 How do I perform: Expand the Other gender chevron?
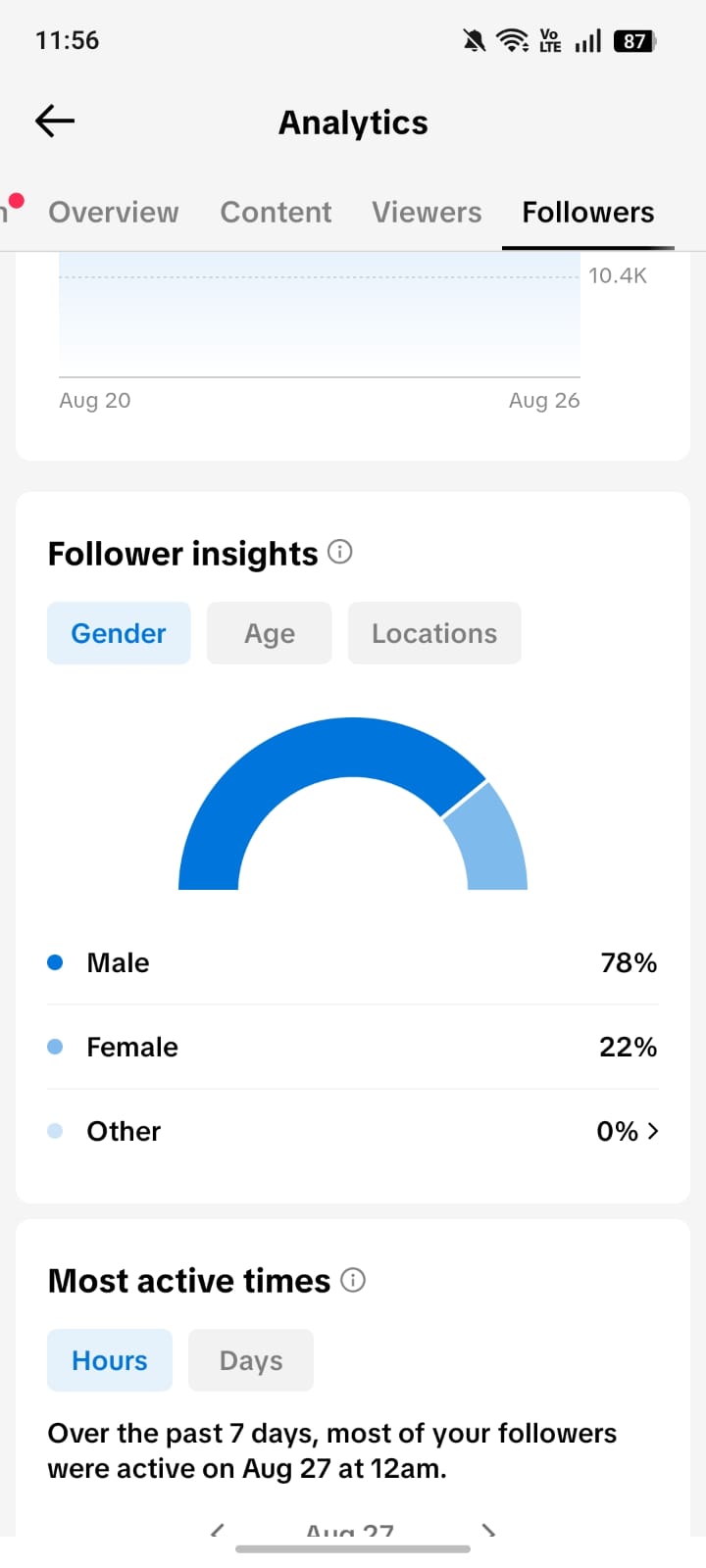[653, 1131]
